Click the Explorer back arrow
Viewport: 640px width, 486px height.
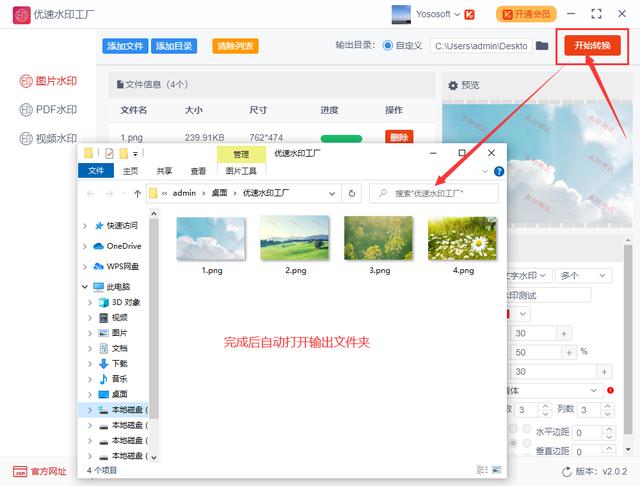(x=91, y=193)
